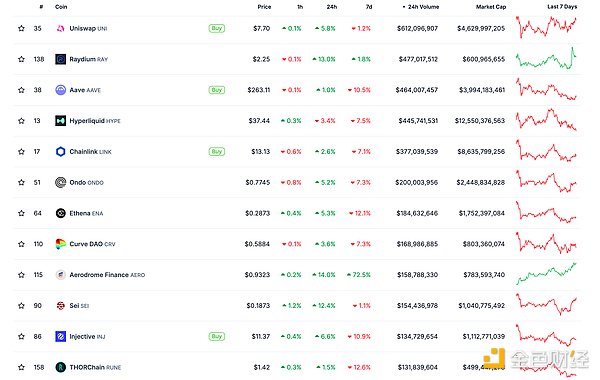This screenshot has width=600, height=380.
Task: Click the Hyperliquid coin logo icon
Action: tap(60, 121)
